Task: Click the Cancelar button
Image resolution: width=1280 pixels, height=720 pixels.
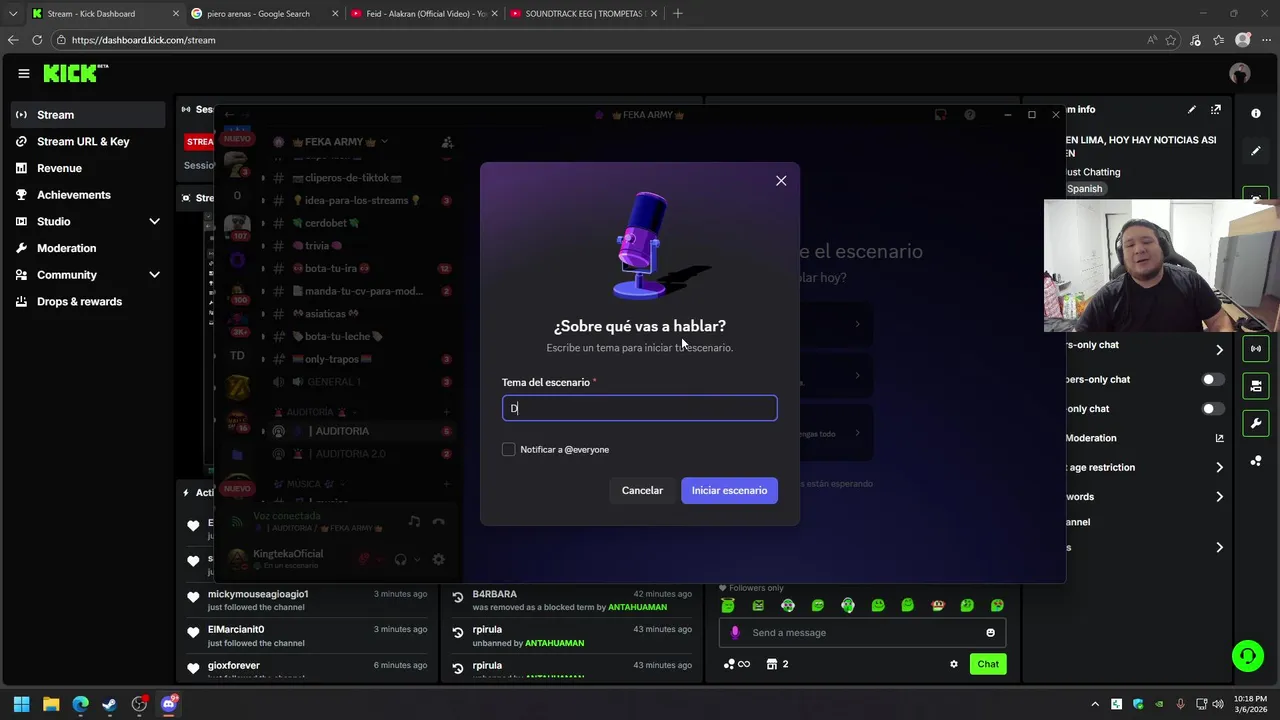Action: pos(642,491)
